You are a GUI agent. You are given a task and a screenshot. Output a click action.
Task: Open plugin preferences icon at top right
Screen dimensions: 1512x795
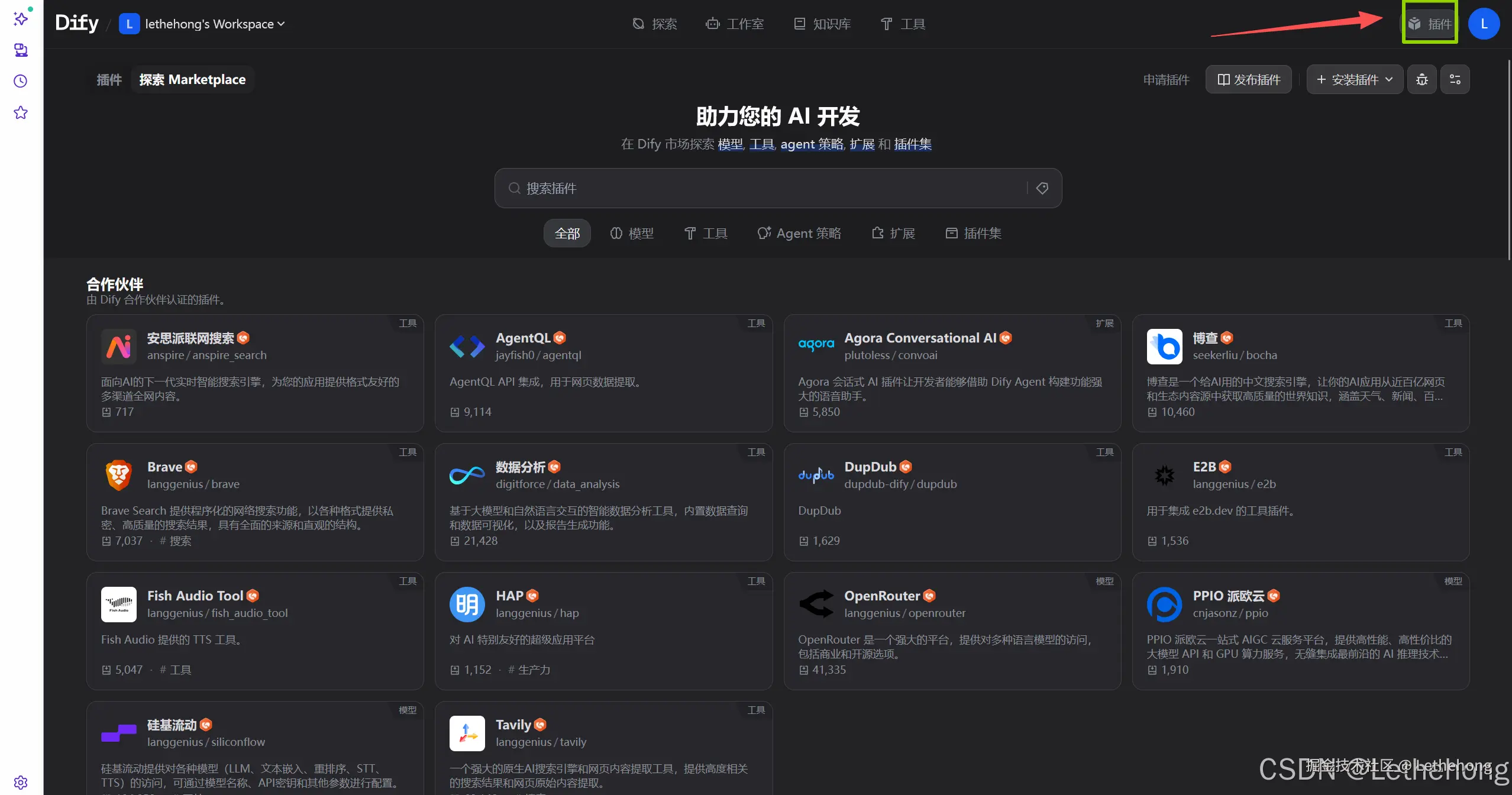pos(1456,79)
